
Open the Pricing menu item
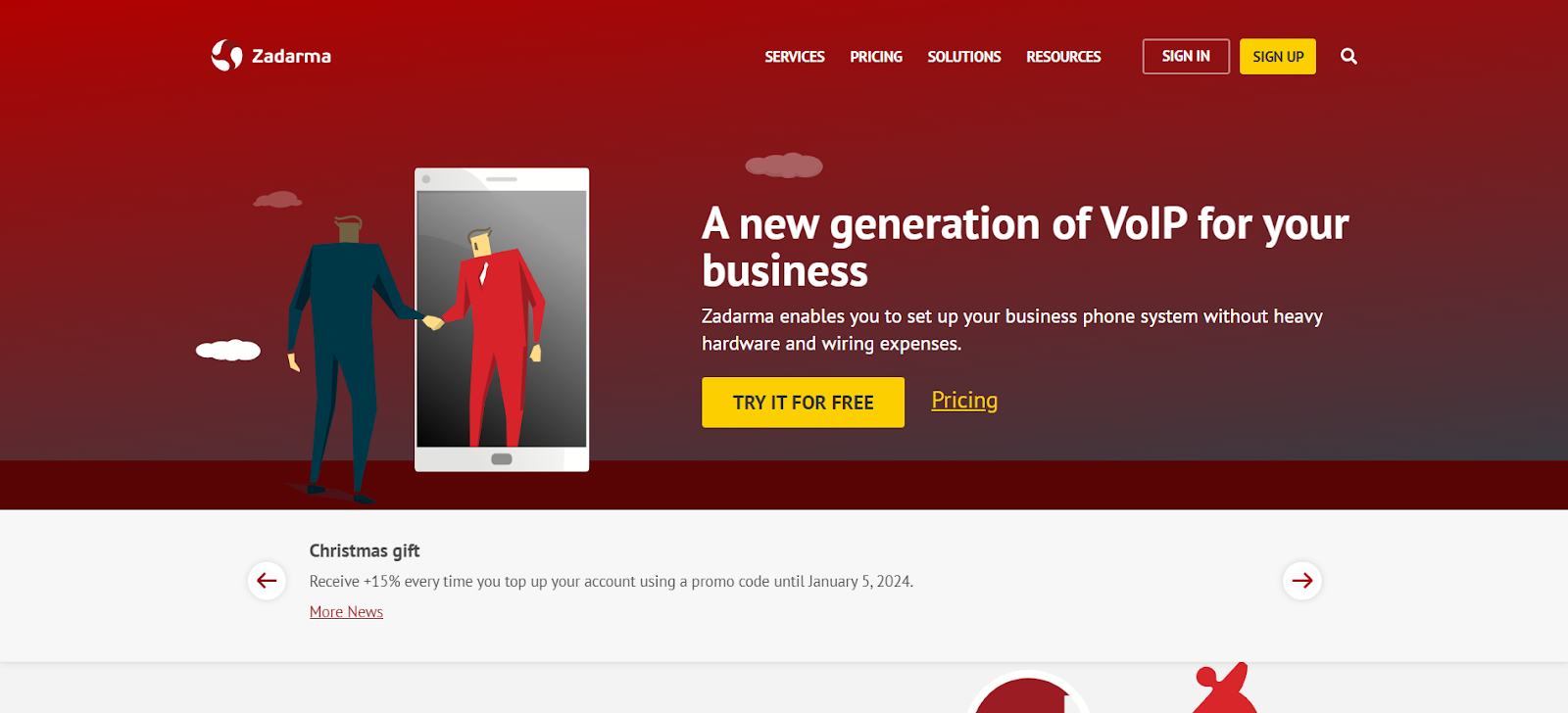pyautogui.click(x=876, y=57)
